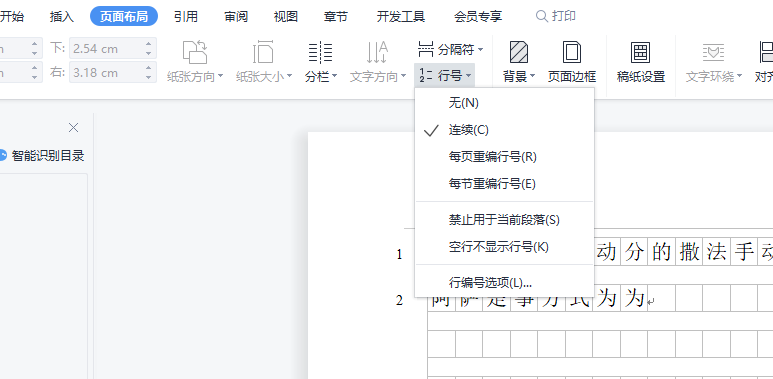
Task: Select 连续(C) line numbering option
Action: (504, 130)
